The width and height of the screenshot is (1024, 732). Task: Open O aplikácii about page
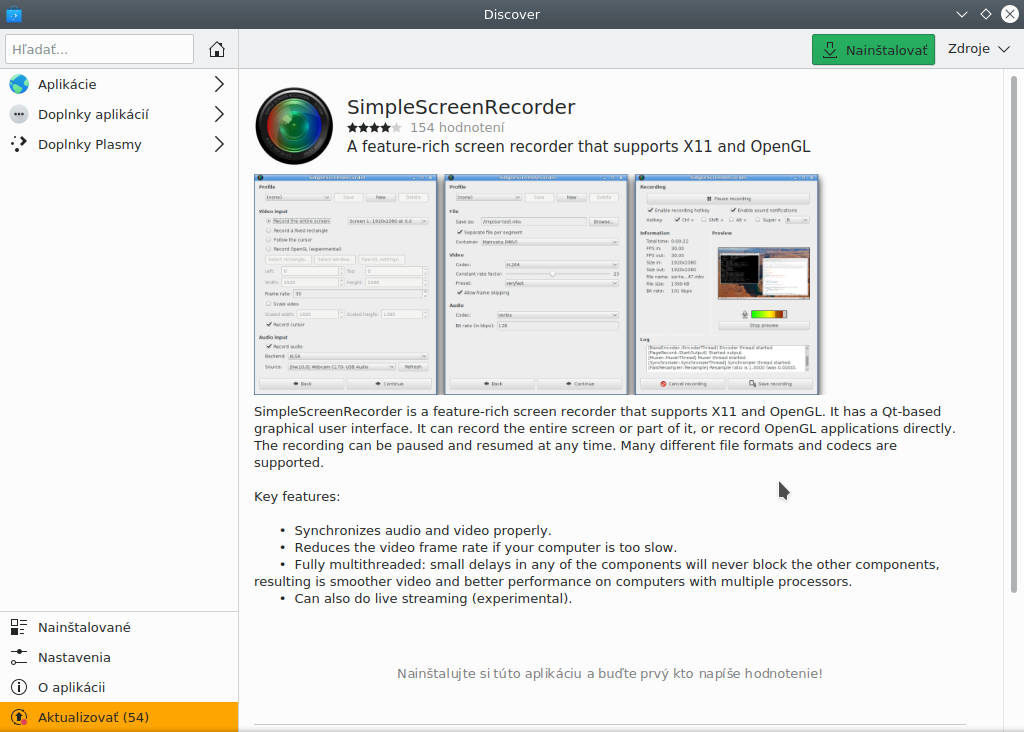coord(119,687)
